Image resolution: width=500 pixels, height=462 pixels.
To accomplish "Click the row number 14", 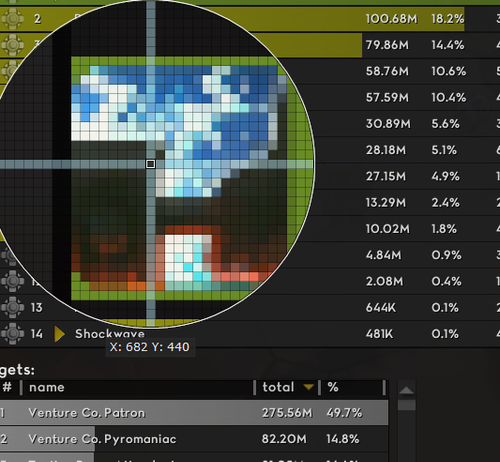I will coord(37,334).
